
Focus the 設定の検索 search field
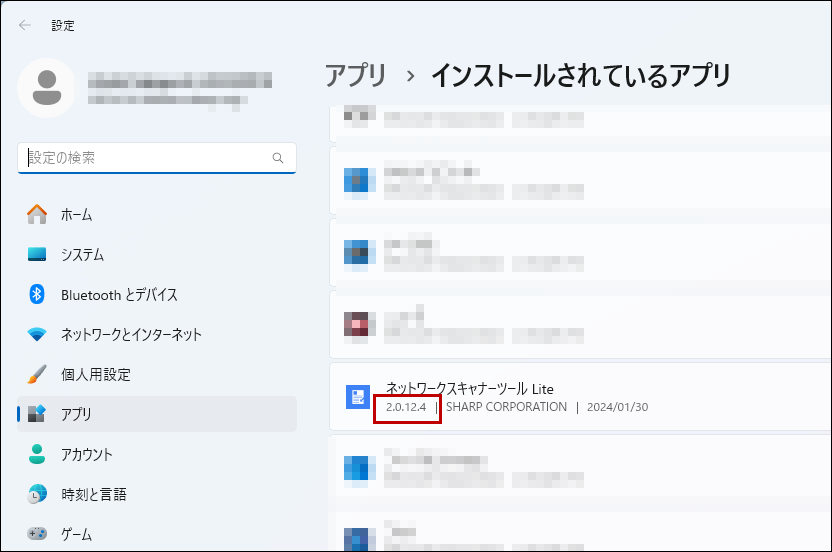pos(157,158)
